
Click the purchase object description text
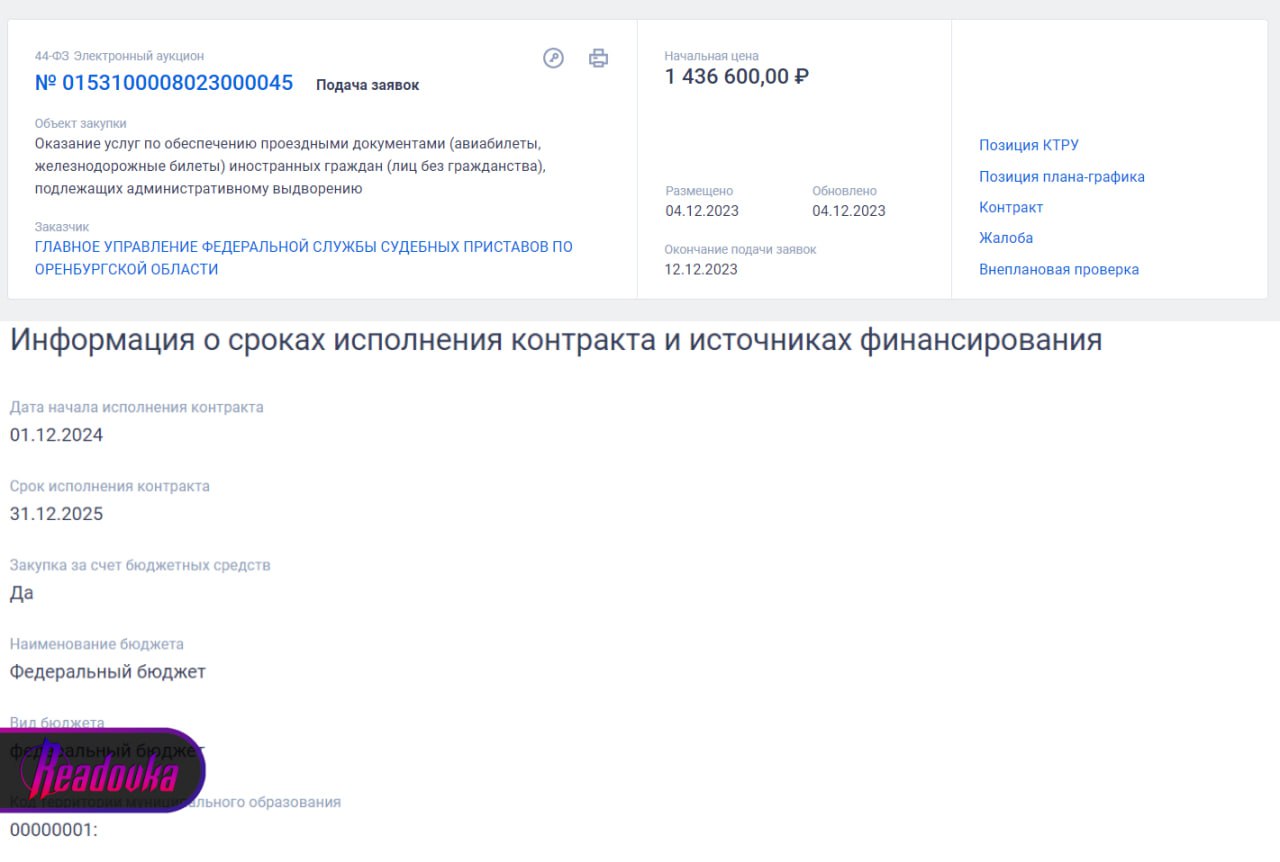pos(290,166)
